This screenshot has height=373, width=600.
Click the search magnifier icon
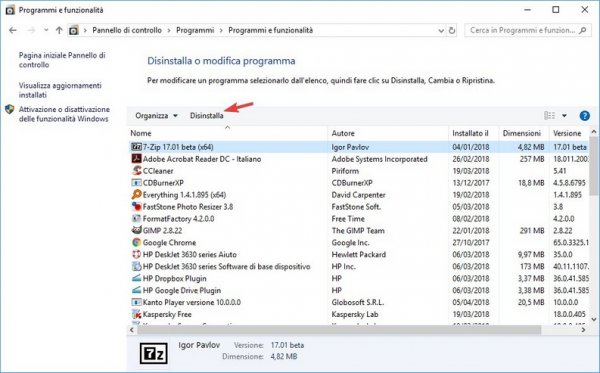tap(583, 30)
